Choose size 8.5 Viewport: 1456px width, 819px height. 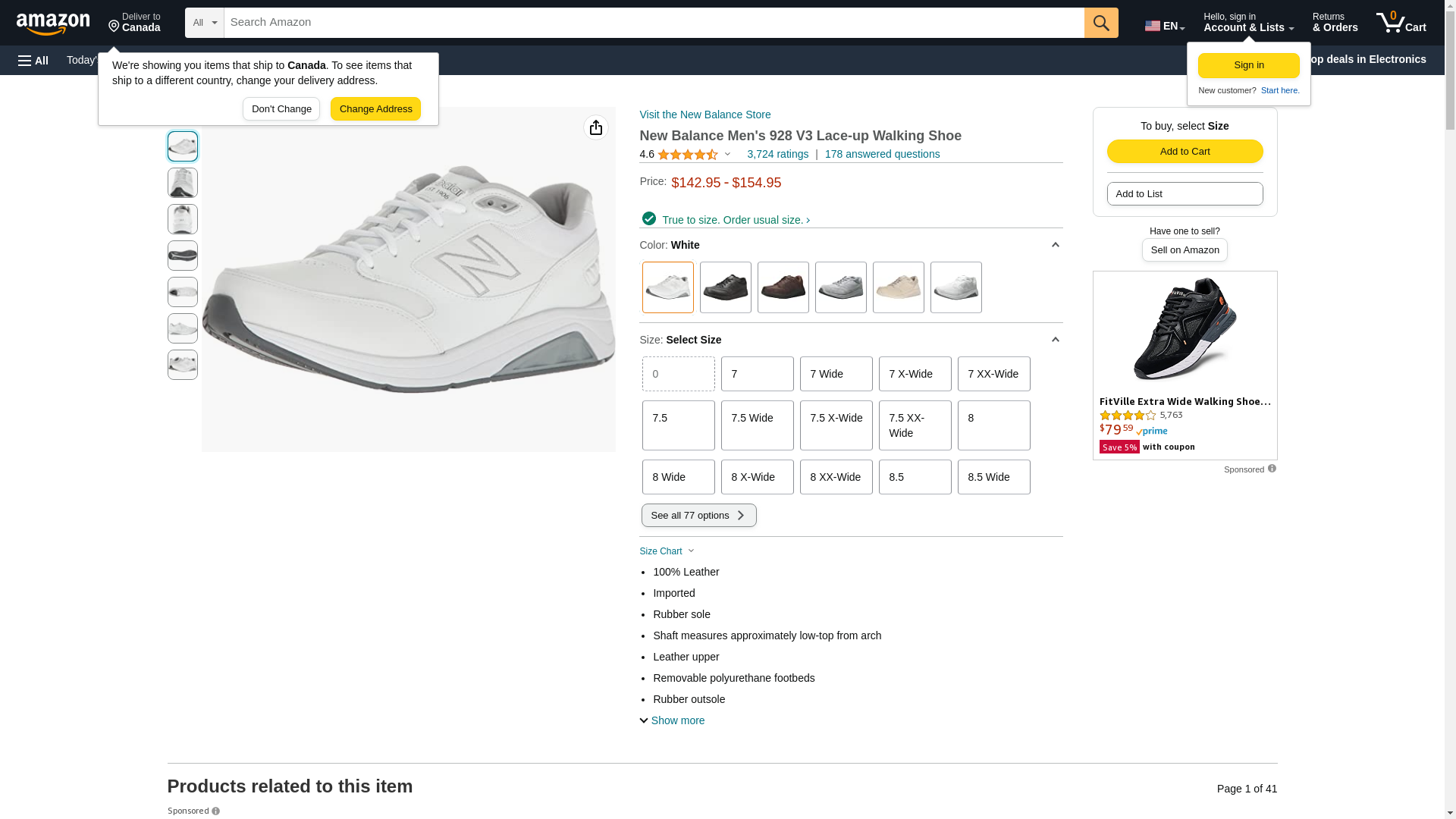pyautogui.click(x=915, y=477)
